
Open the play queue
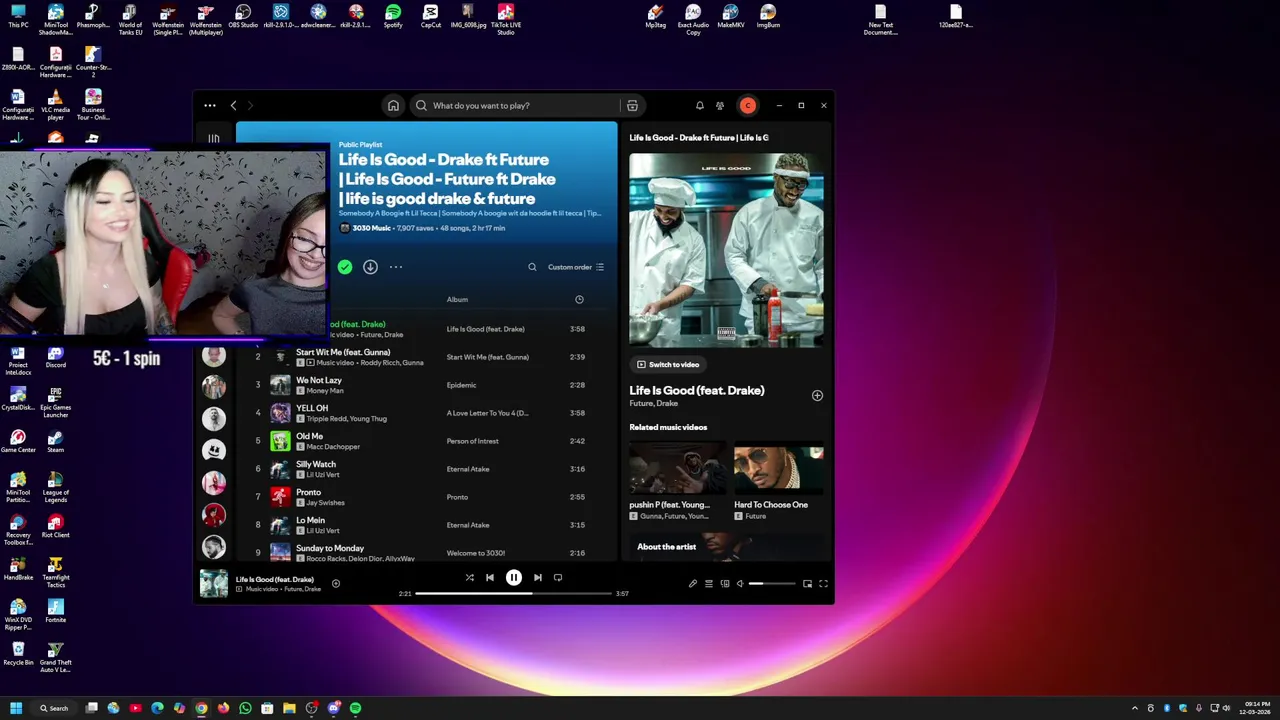coord(708,583)
